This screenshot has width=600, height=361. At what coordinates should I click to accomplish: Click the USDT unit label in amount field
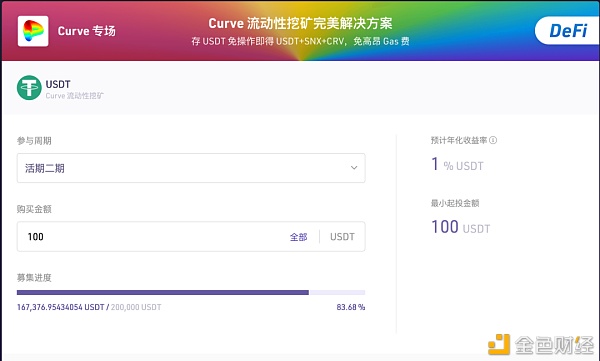pos(342,237)
